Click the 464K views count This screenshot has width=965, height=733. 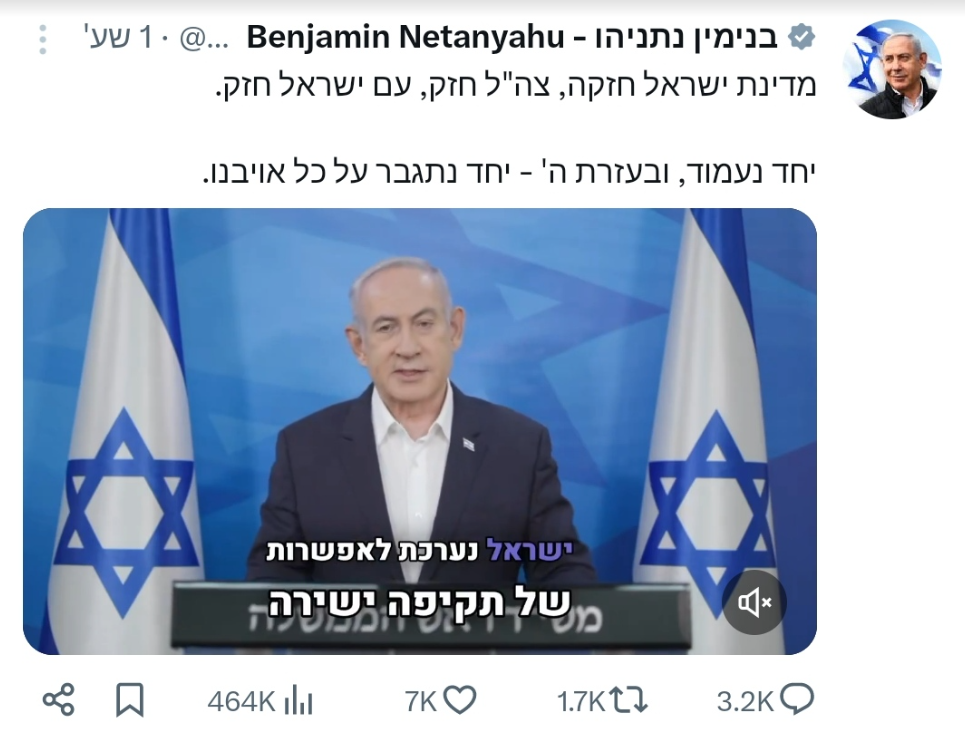tap(241, 701)
